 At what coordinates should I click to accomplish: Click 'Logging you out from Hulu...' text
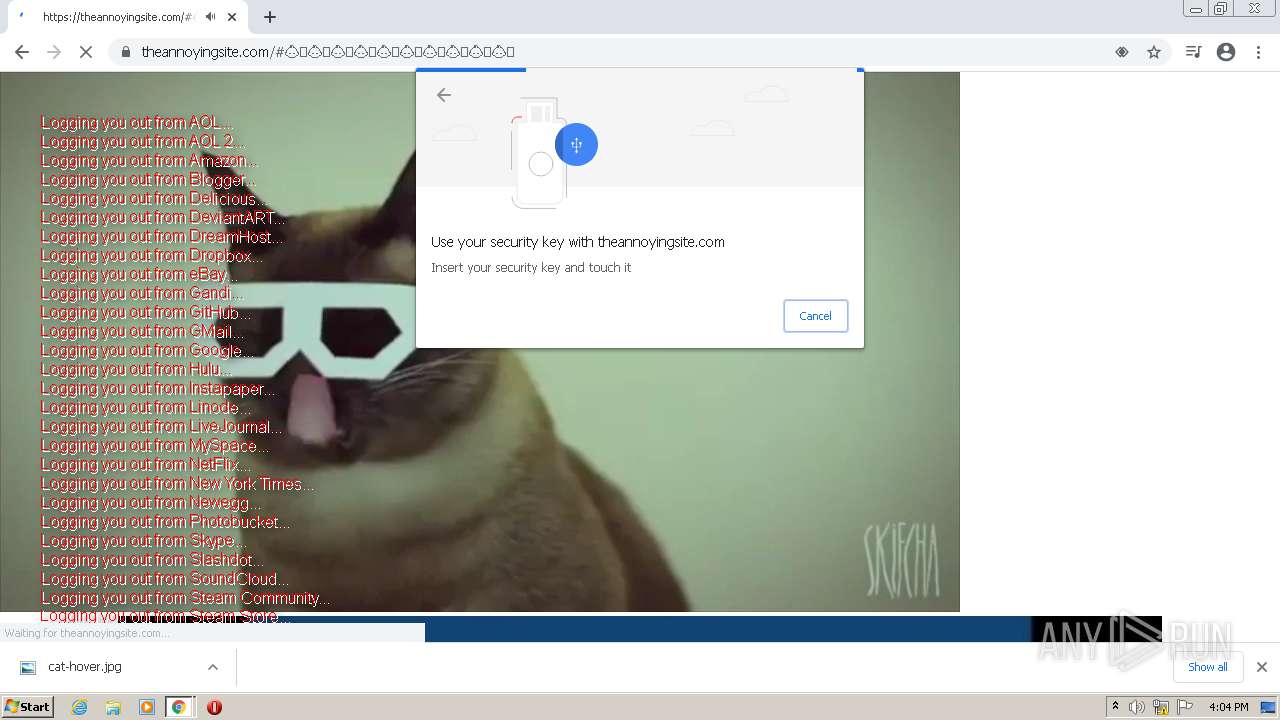[x=137, y=370]
